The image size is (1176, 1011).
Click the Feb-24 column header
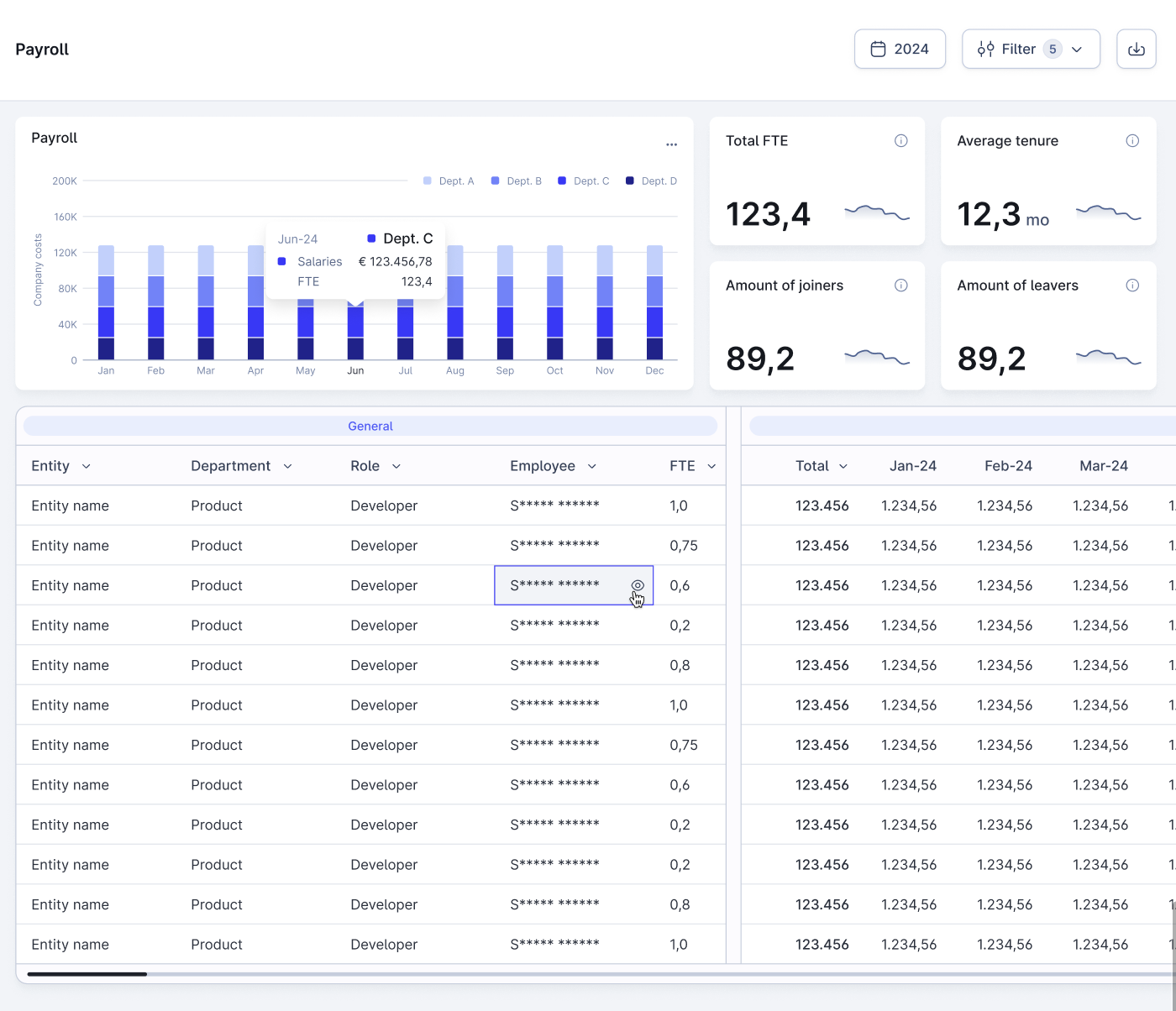1008,466
